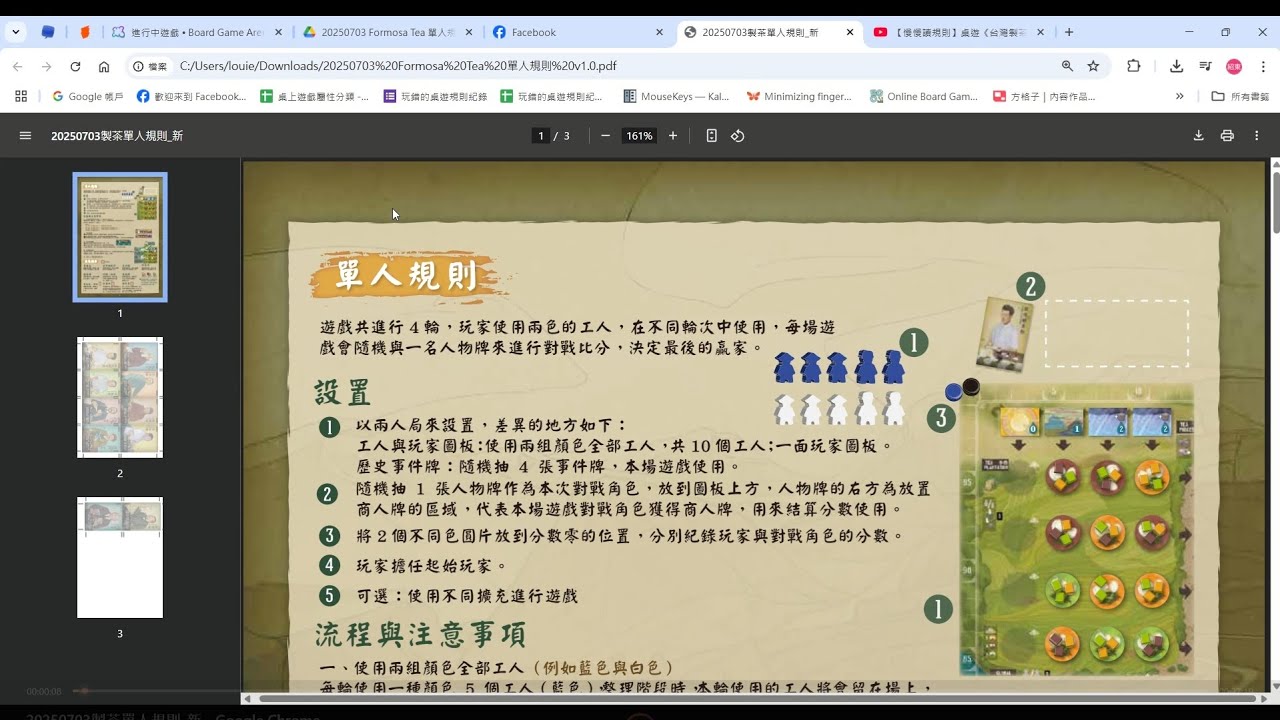The height and width of the screenshot is (720, 1280).
Task: Open the user profile avatar
Action: pos(1234,66)
